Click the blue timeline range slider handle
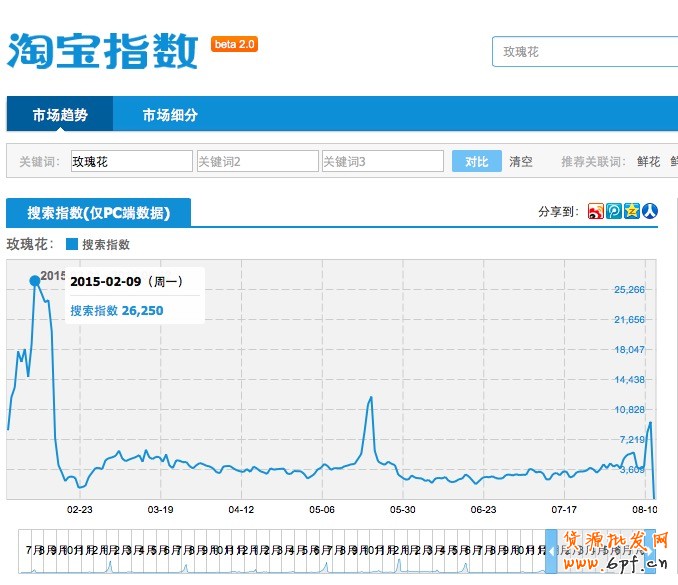The height and width of the screenshot is (585, 678). 551,552
